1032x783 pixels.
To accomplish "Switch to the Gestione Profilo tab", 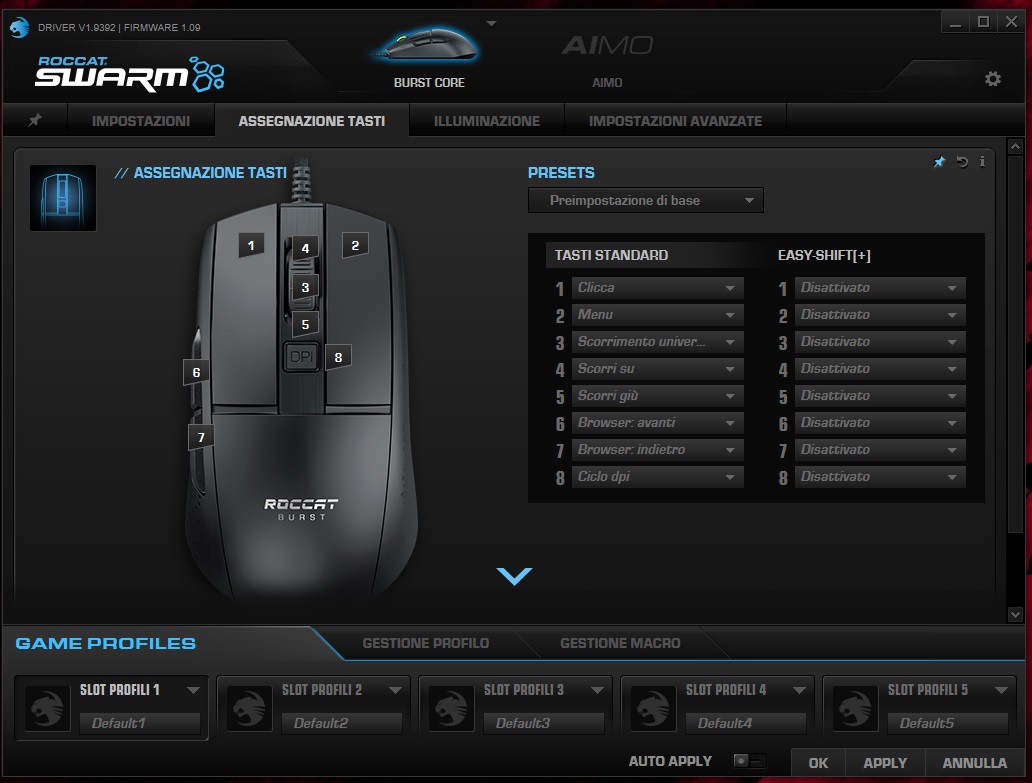I will coord(426,643).
